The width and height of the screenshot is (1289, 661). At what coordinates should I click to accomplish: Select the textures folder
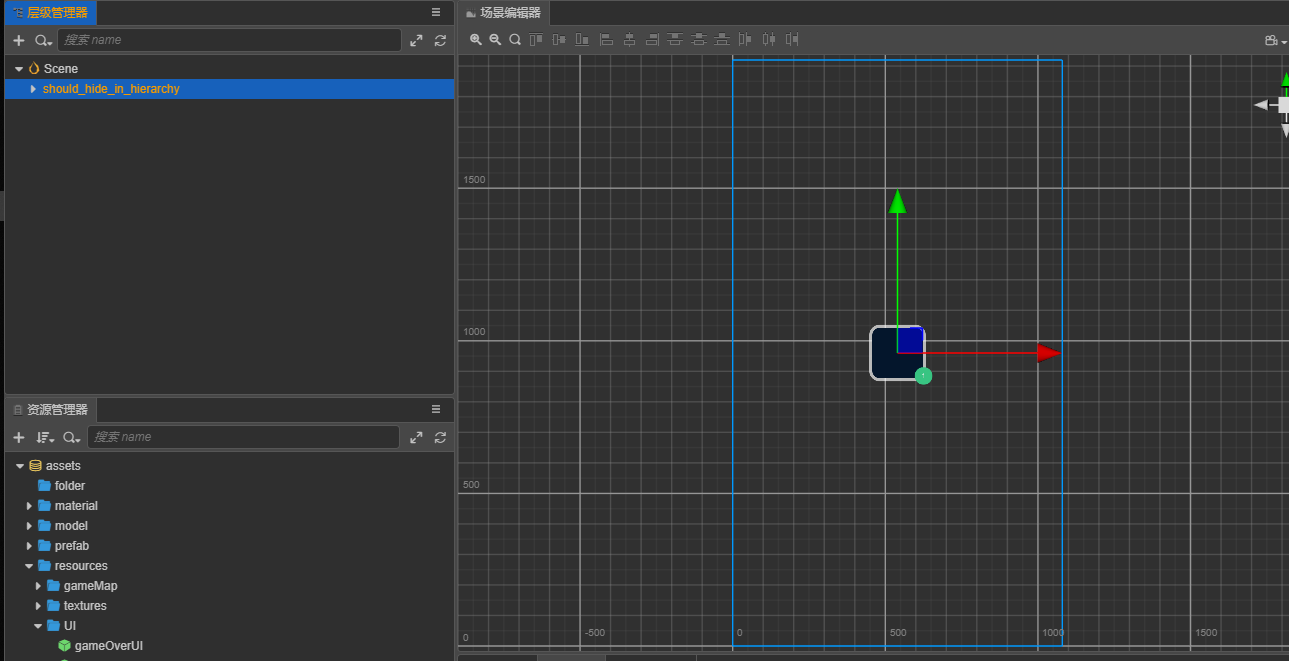pyautogui.click(x=85, y=606)
